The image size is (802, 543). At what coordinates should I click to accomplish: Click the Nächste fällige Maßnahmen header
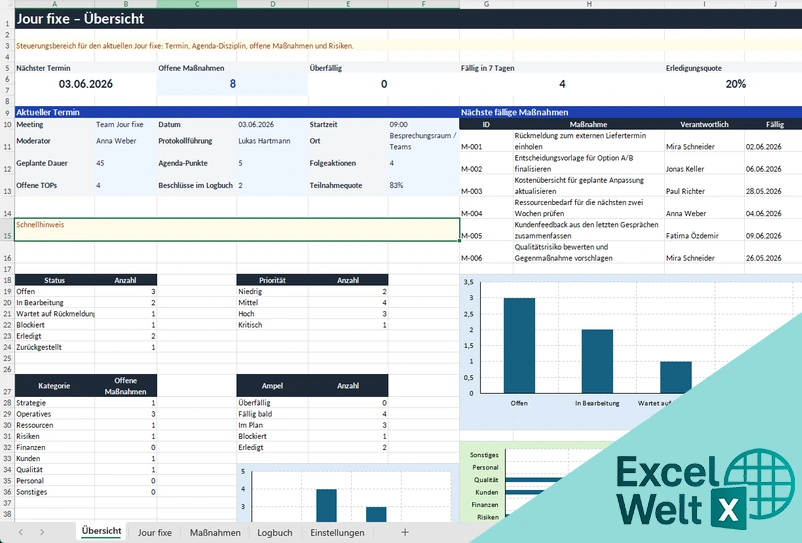tap(631, 112)
